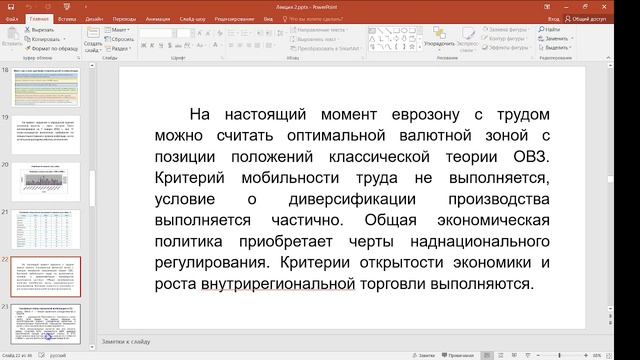Switch to the Слайд-шоу tab

[192, 19]
